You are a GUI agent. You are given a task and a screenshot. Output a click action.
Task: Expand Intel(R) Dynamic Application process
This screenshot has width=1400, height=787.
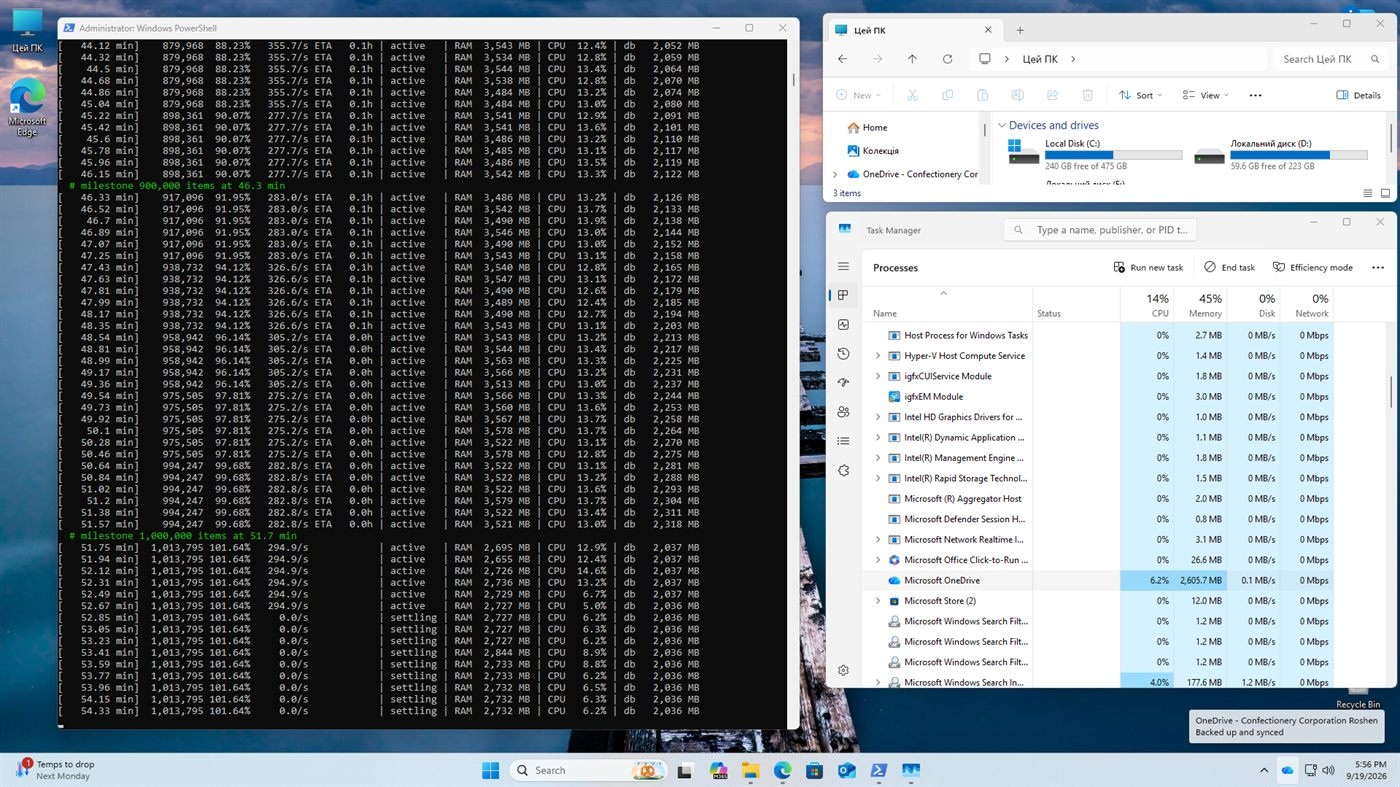878,437
